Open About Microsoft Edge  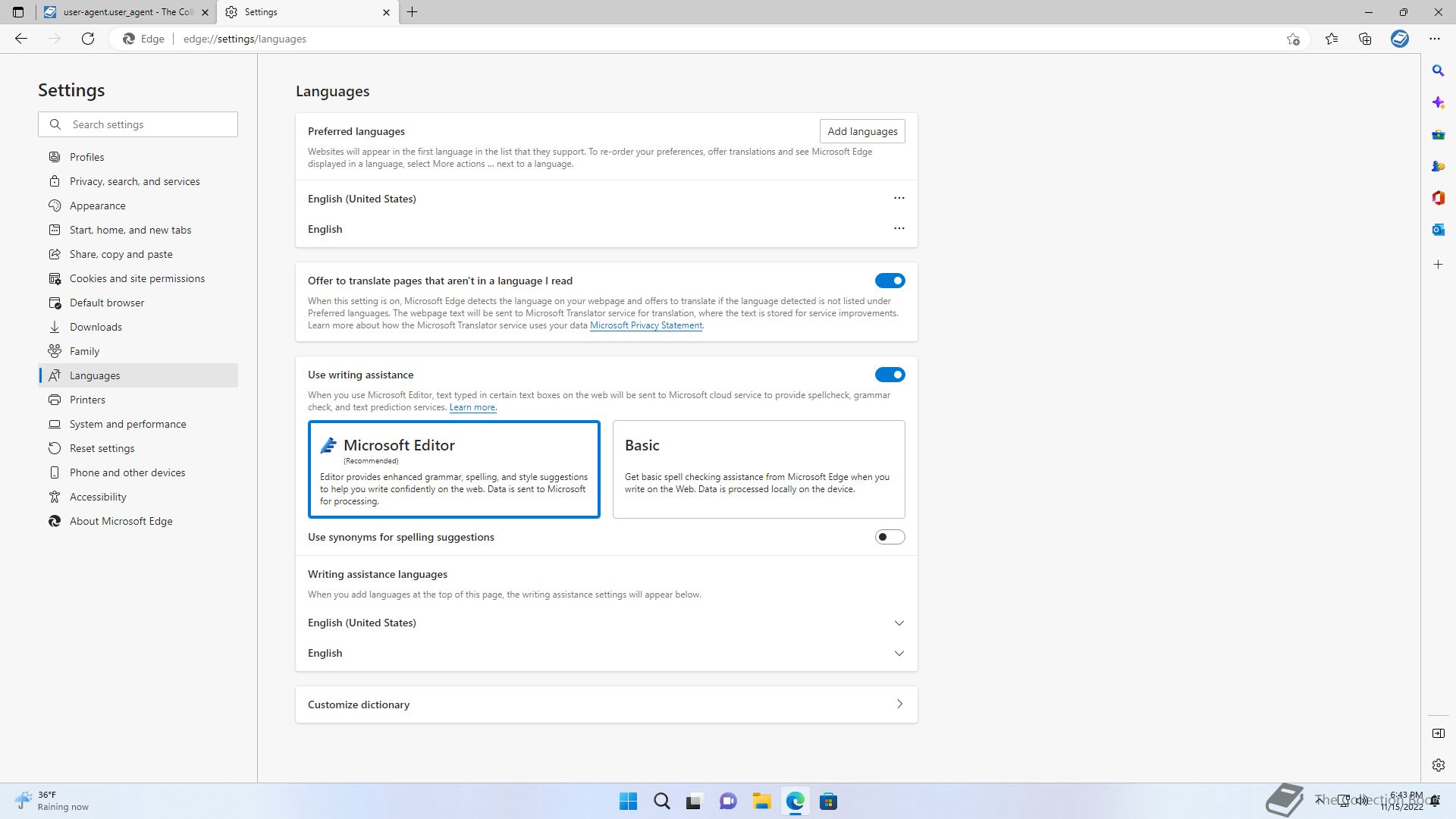click(x=138, y=521)
